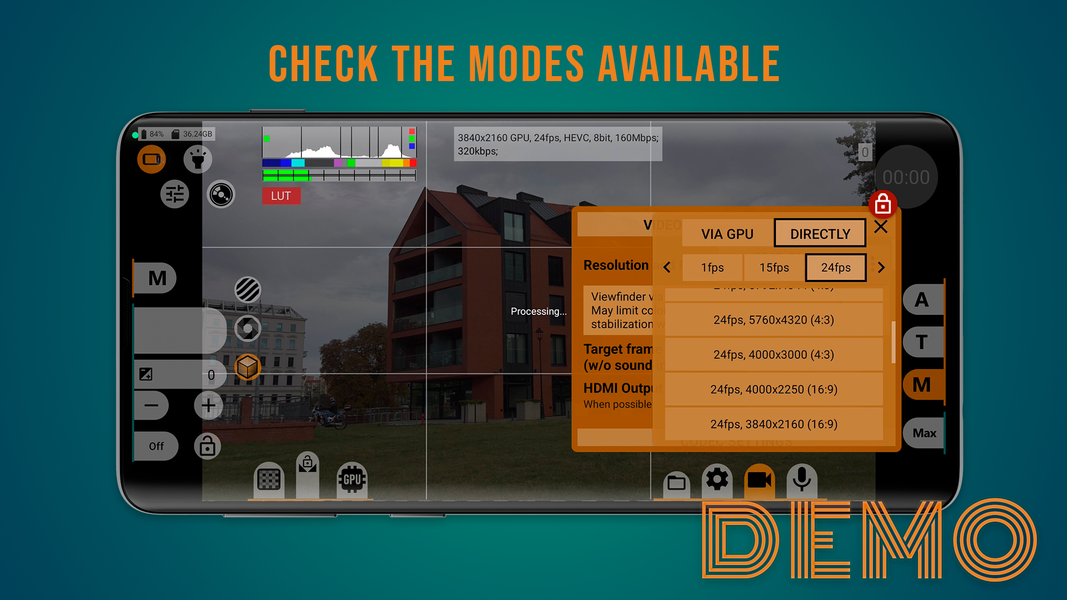This screenshot has height=600, width=1067.
Task: Toggle the flashlight torch icon
Action: pyautogui.click(x=197, y=159)
